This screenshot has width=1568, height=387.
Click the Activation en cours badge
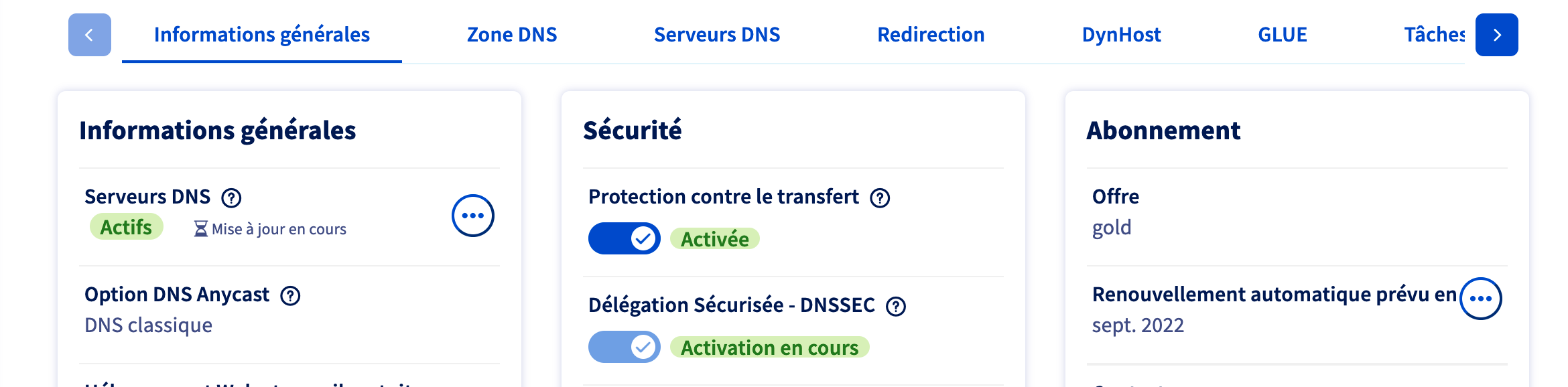pyautogui.click(x=770, y=347)
